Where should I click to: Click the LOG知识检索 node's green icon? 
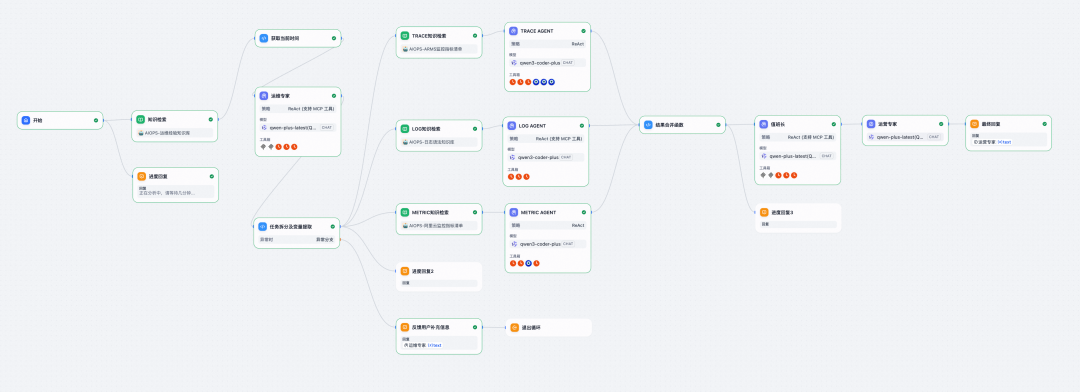(x=405, y=129)
